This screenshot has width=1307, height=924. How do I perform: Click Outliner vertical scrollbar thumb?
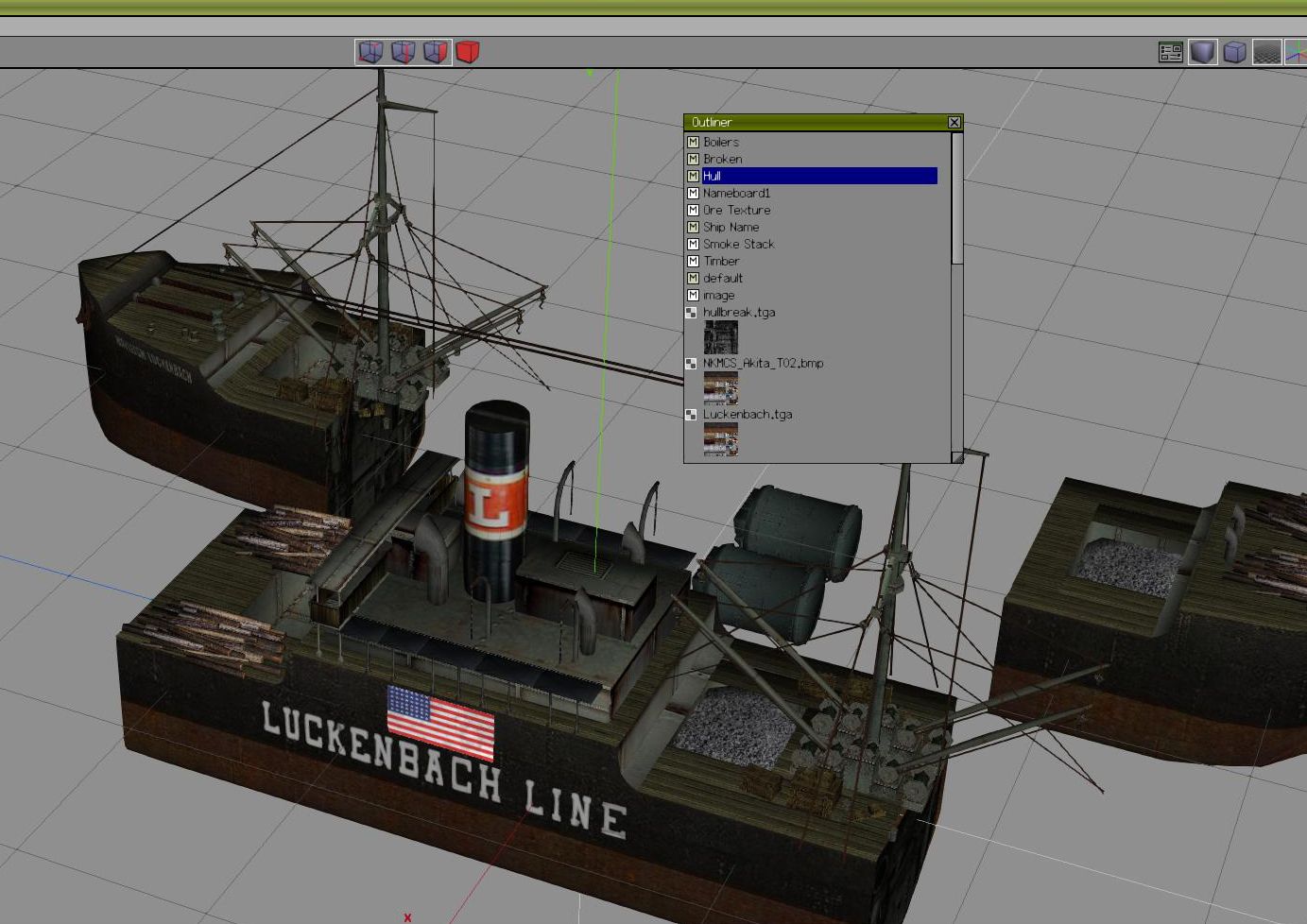click(x=956, y=197)
